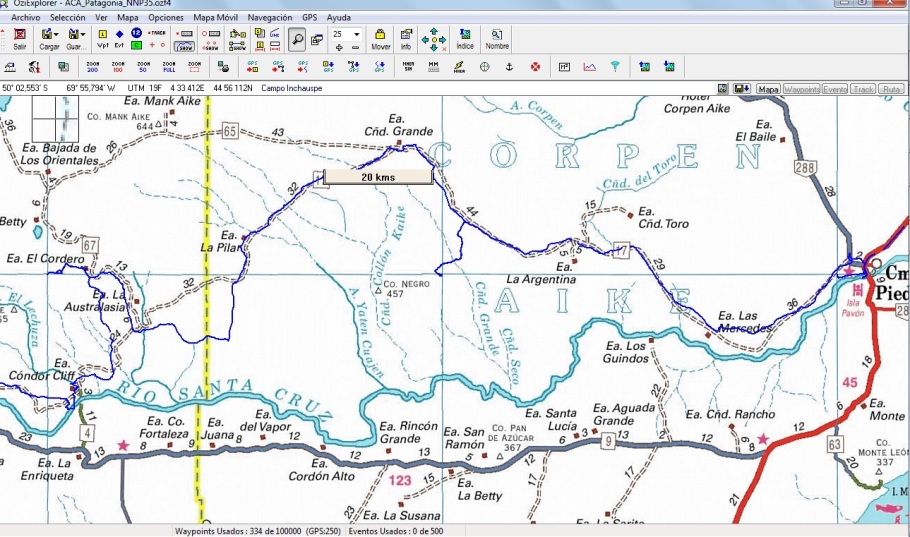Click the Eventos Usados status text

click(395, 531)
